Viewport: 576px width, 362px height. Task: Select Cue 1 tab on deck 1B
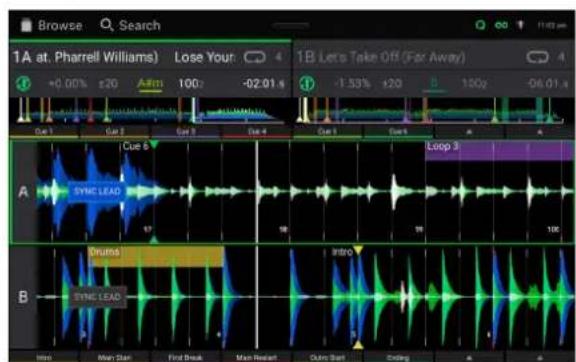coord(327,132)
